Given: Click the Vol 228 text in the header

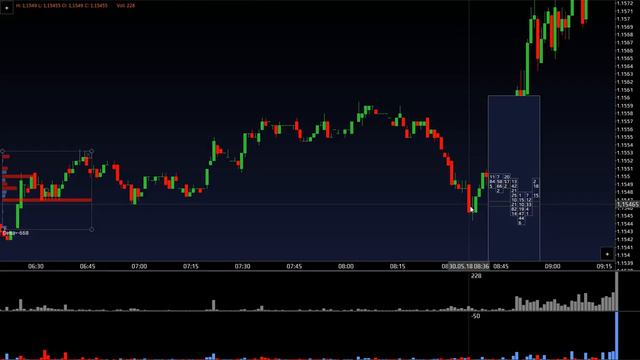Looking at the screenshot, I should (x=126, y=6).
